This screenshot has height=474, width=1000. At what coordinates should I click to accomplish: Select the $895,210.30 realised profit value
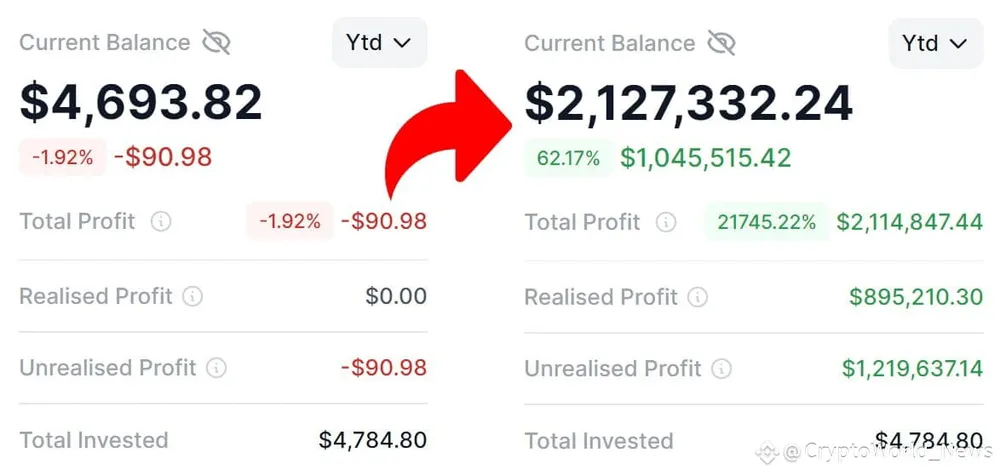coord(915,297)
